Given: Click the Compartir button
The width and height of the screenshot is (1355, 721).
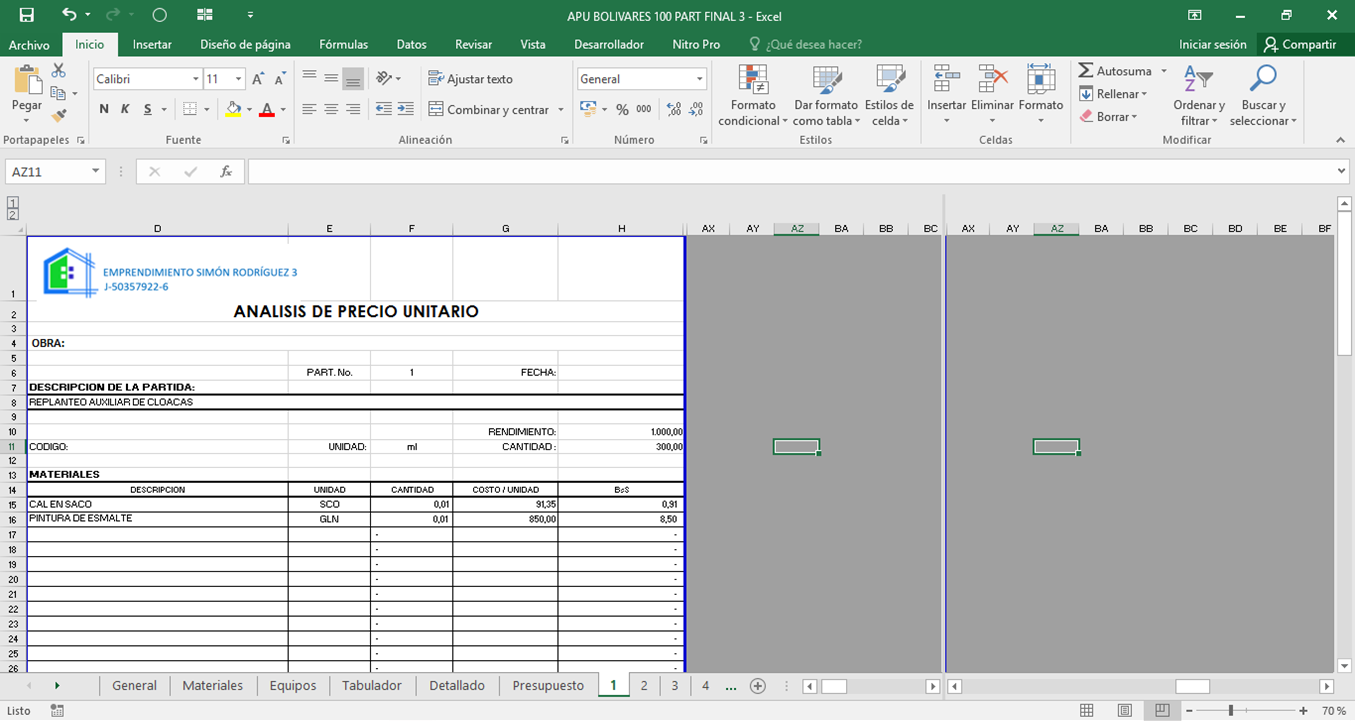Looking at the screenshot, I should (x=1299, y=45).
